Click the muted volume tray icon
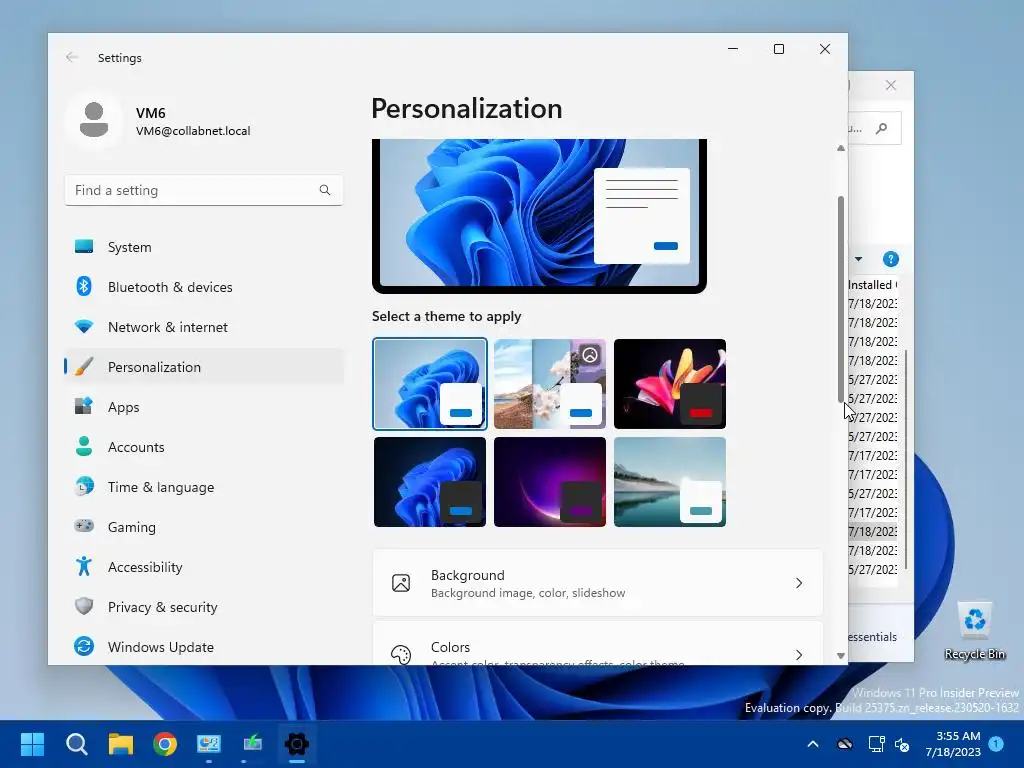The image size is (1024, 768). pyautogui.click(x=902, y=744)
